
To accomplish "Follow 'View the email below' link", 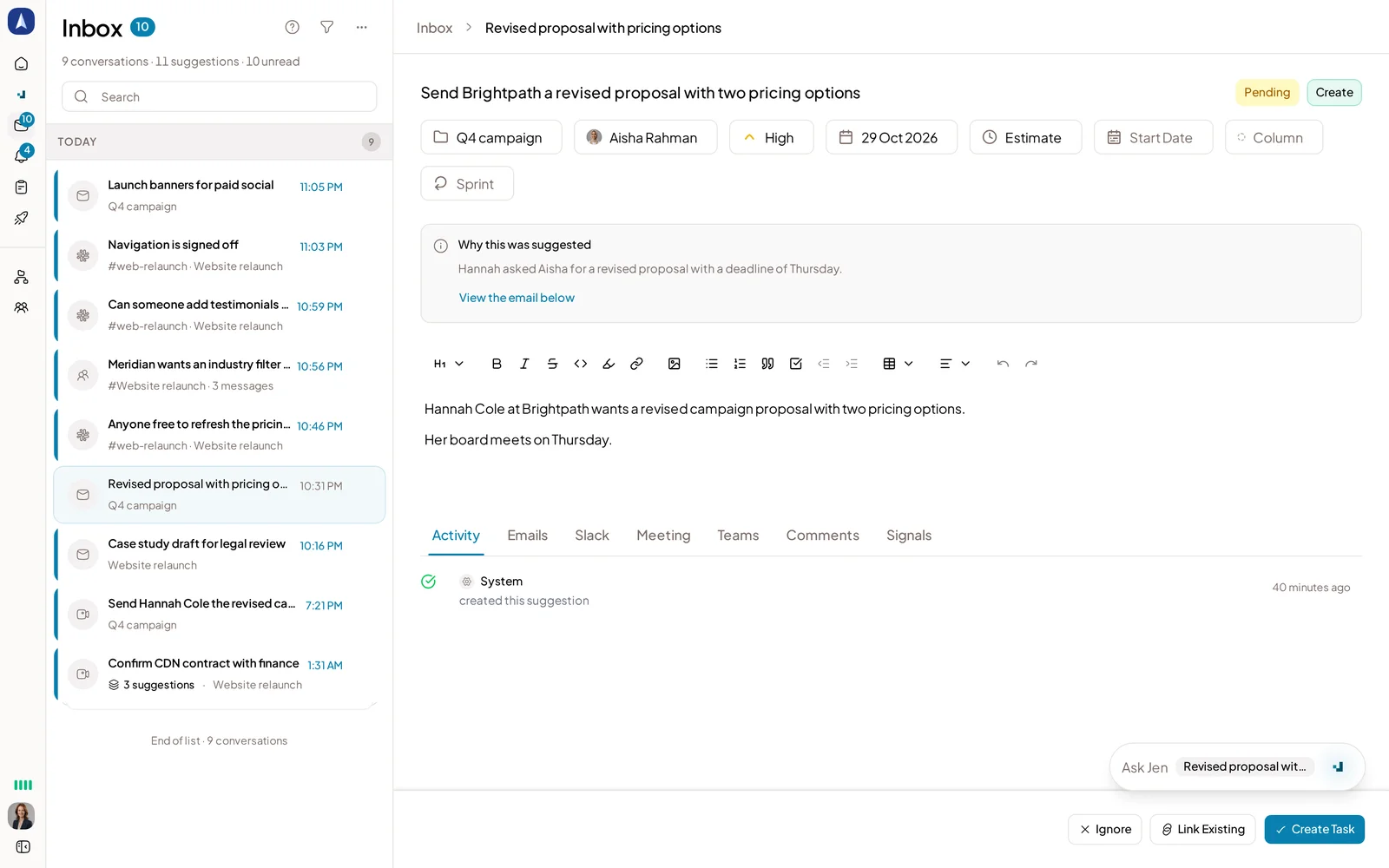I will point(517,298).
